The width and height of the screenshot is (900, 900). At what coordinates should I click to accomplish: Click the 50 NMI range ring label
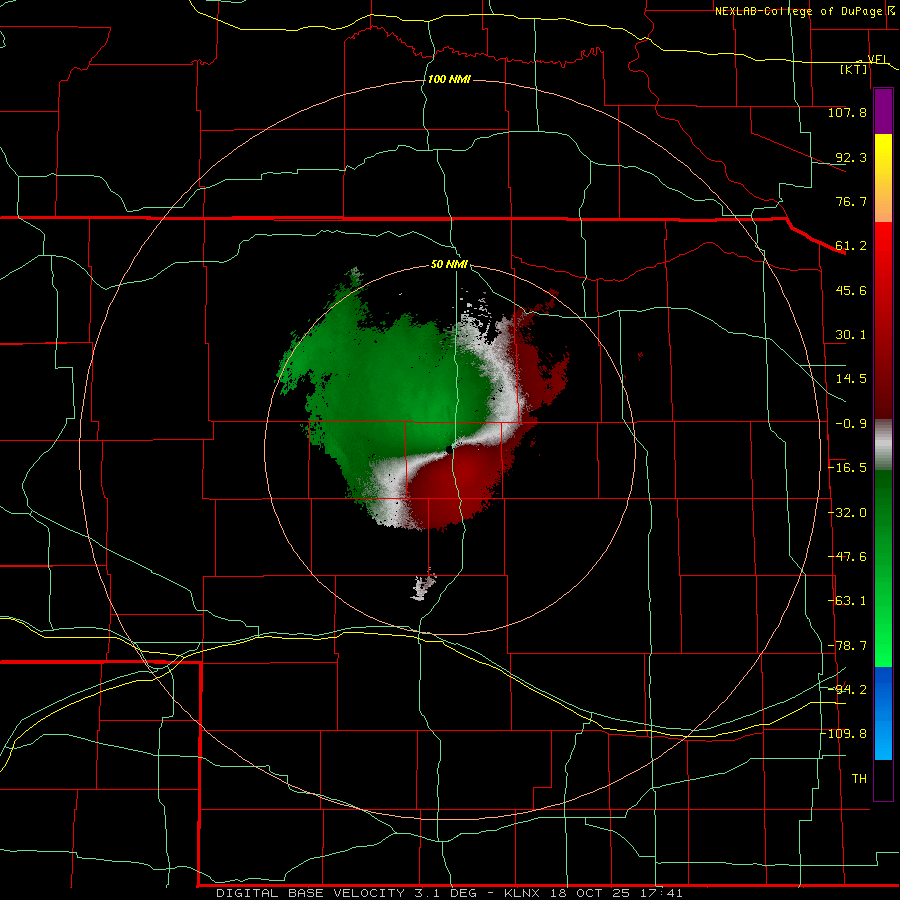[x=449, y=265]
